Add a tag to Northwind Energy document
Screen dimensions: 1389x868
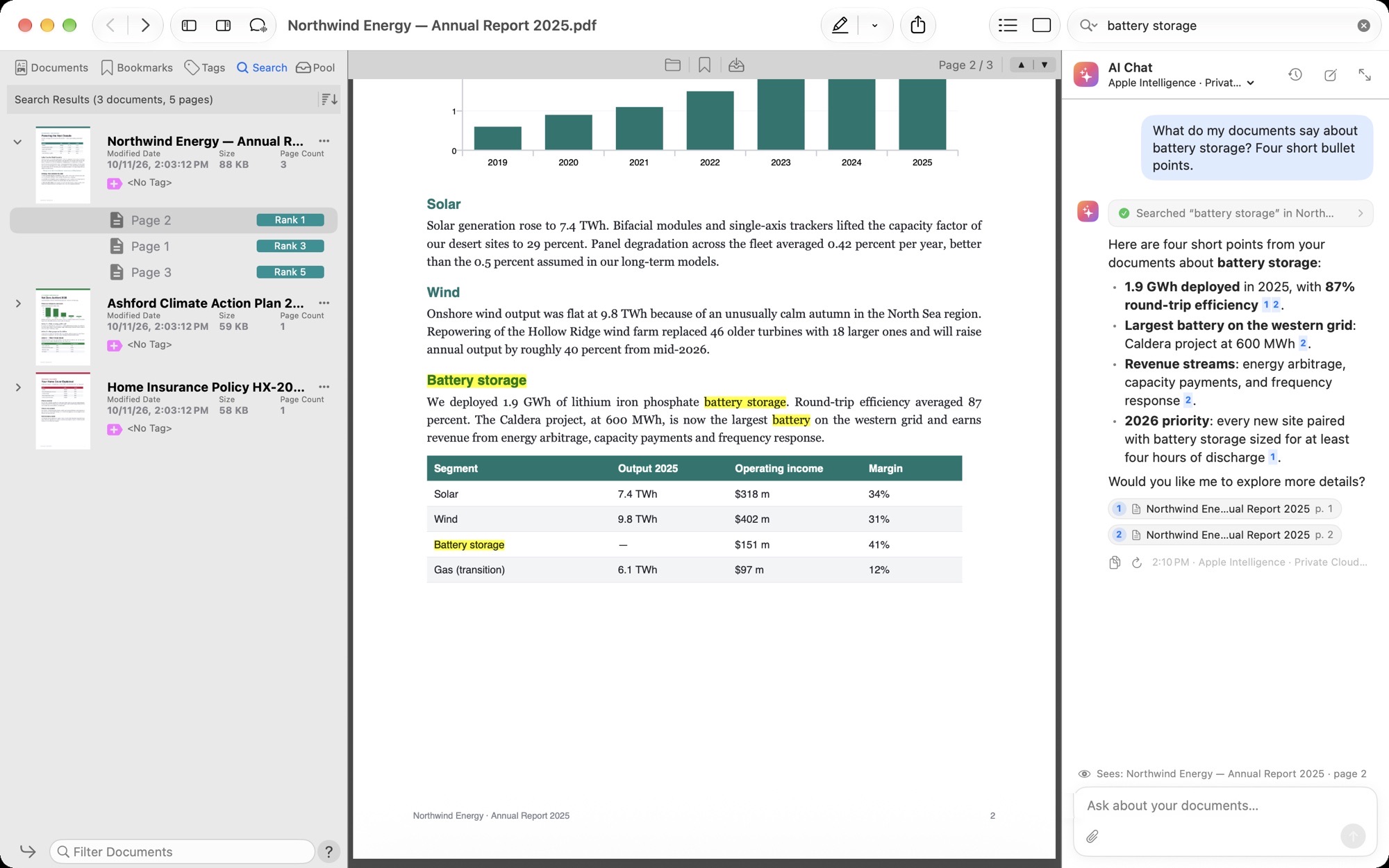tap(115, 183)
